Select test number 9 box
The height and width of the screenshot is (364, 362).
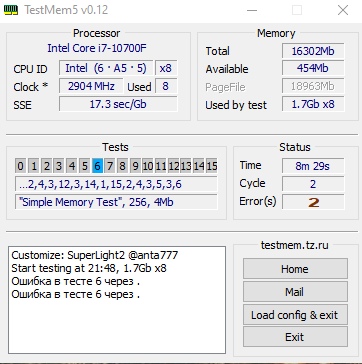tap(135, 166)
